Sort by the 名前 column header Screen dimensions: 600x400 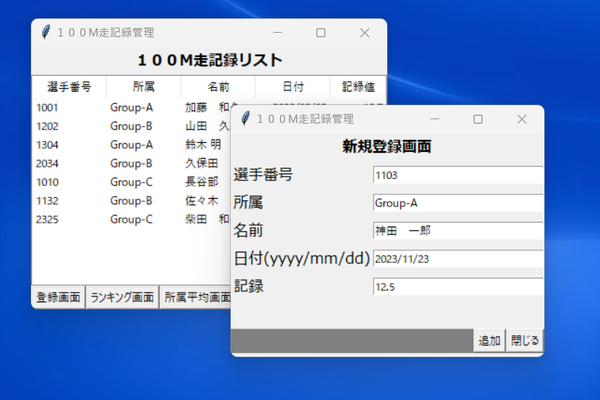pyautogui.click(x=218, y=87)
